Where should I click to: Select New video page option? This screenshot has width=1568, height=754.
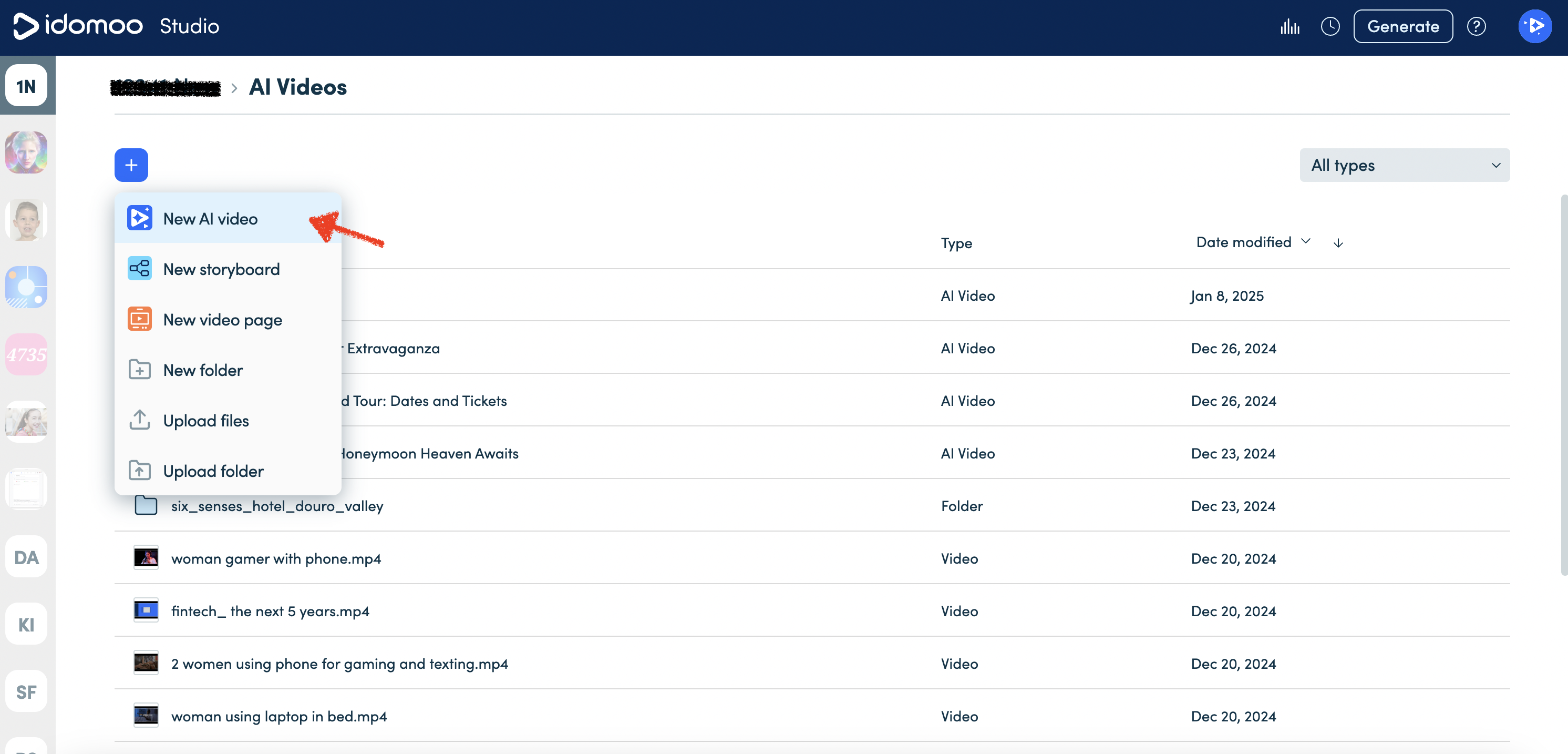222,320
